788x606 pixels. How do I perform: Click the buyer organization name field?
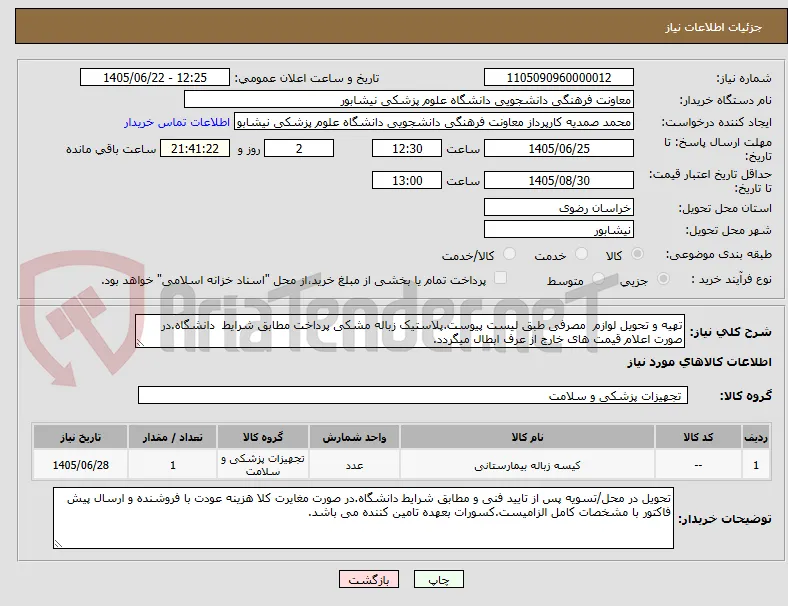click(x=409, y=99)
